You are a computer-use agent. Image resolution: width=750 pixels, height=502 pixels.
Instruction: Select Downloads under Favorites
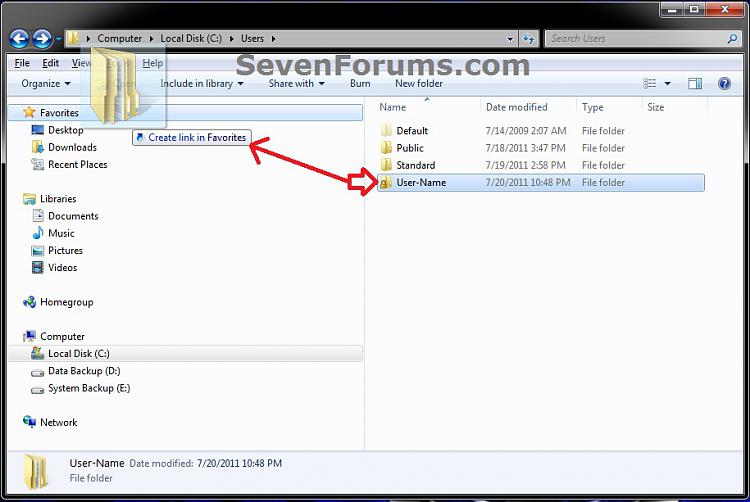pyautogui.click(x=72, y=147)
